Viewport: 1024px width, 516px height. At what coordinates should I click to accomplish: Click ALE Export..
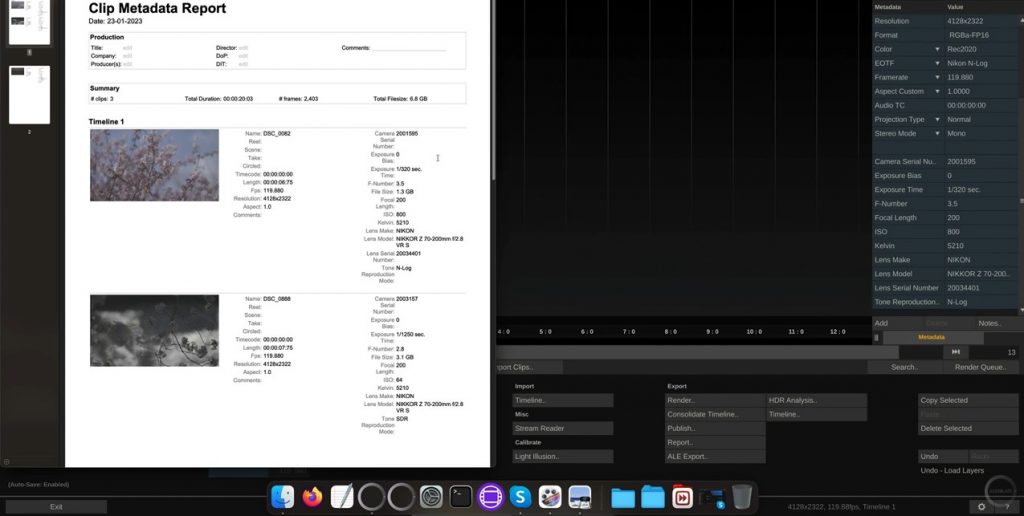click(714, 457)
